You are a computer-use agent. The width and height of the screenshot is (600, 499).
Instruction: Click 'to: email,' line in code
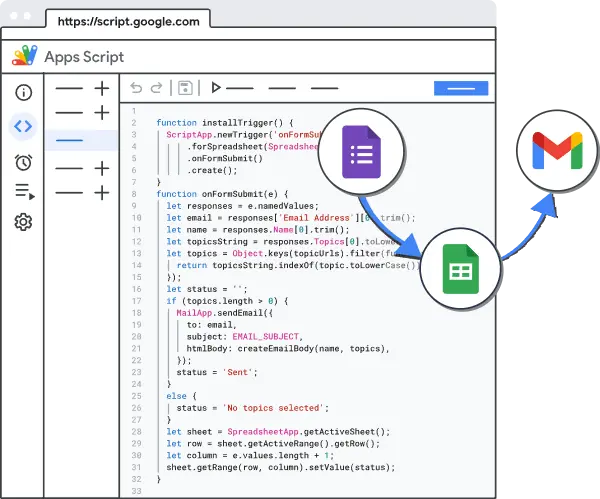(x=212, y=325)
